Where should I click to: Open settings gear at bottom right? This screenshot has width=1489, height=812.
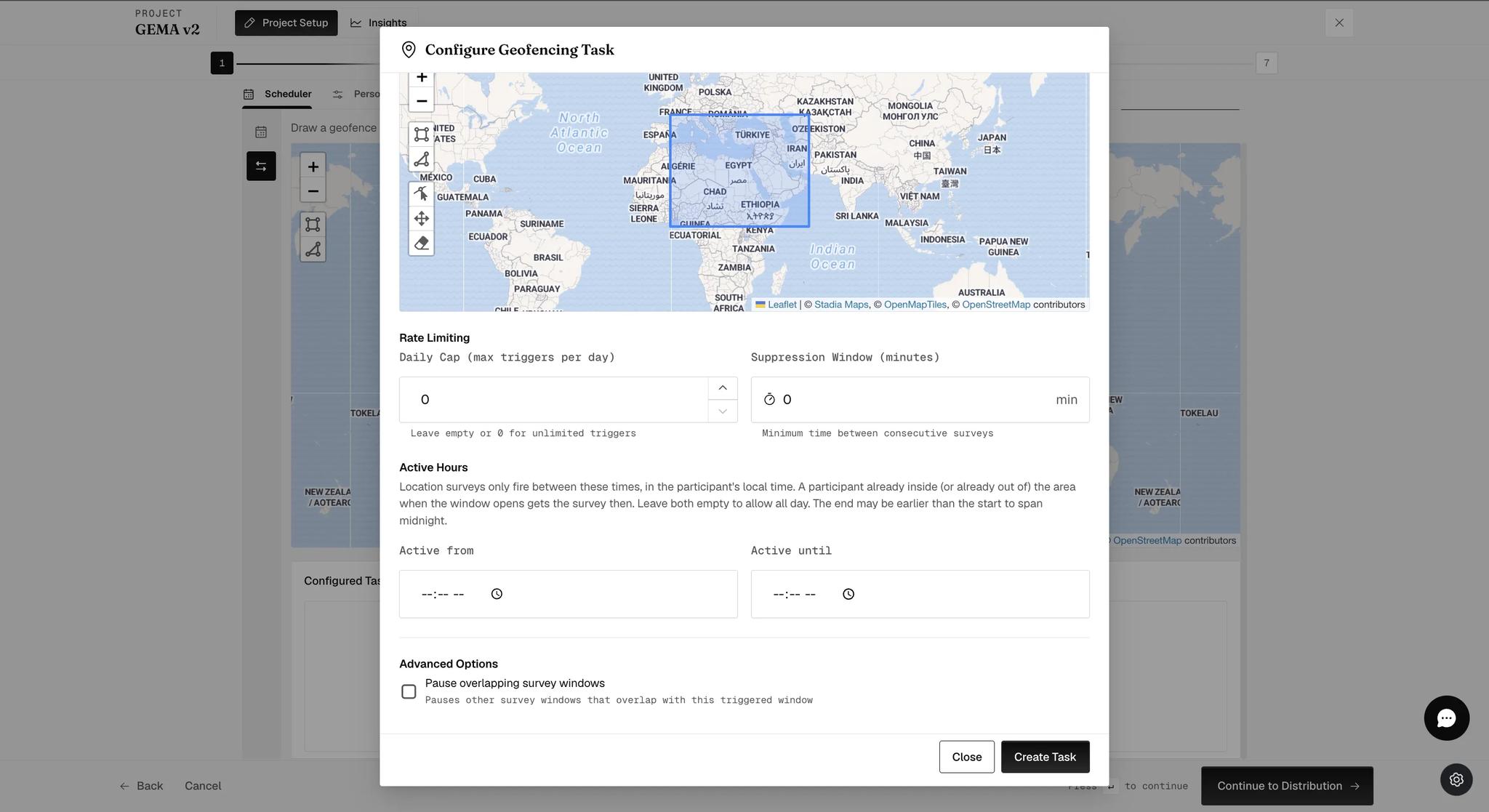point(1456,779)
